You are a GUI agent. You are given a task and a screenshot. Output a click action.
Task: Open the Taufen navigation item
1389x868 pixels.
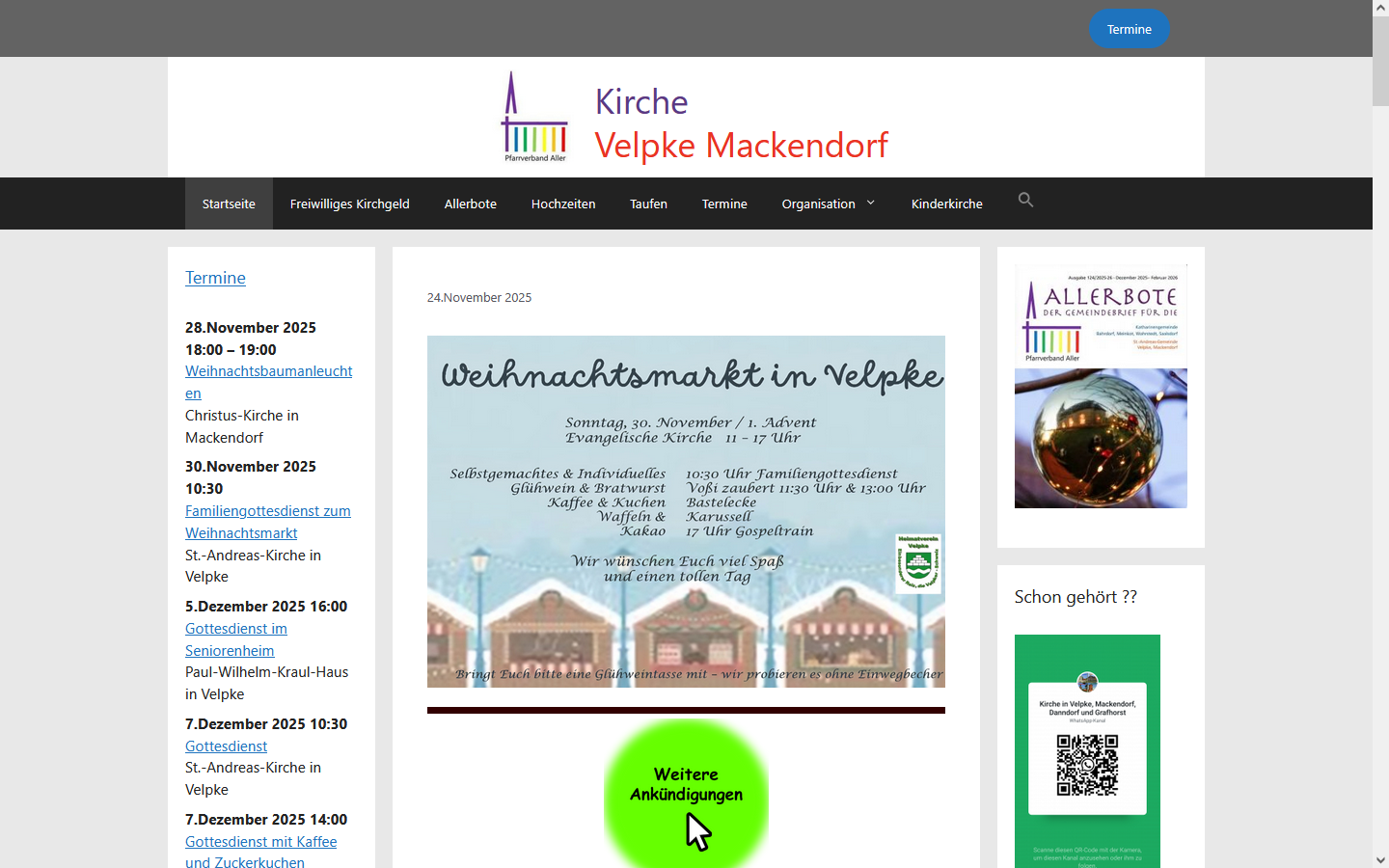click(x=648, y=204)
